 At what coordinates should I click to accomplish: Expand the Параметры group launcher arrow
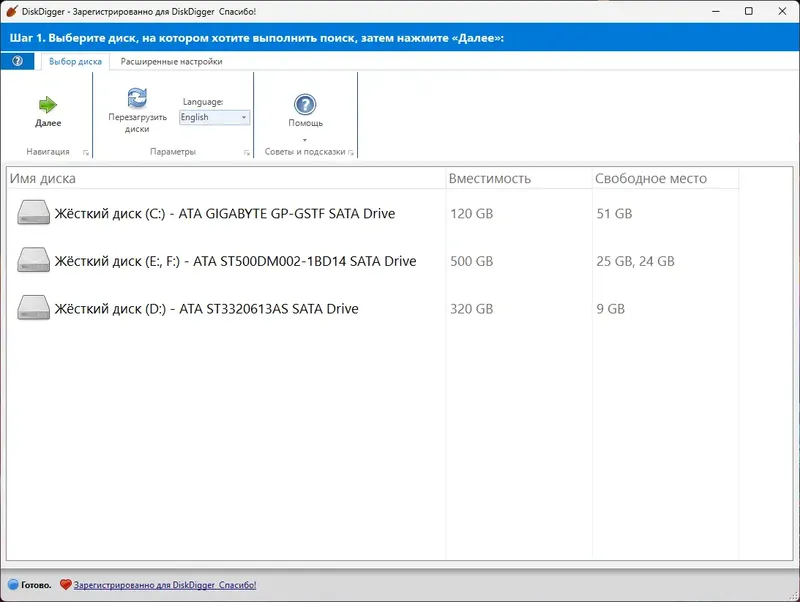246,151
